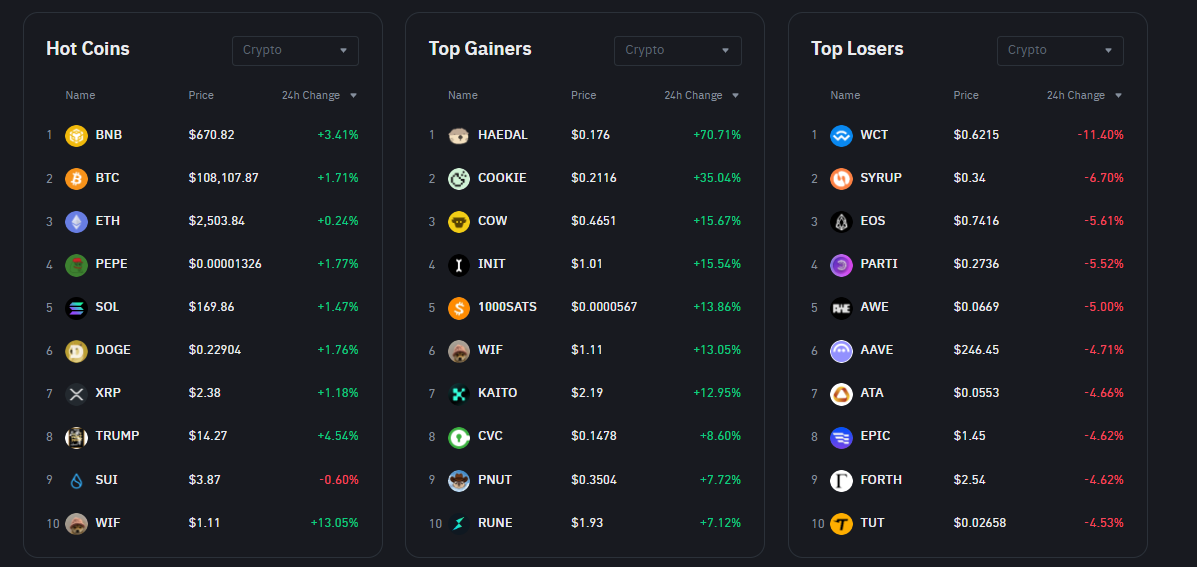
Task: Click the KAITO coin icon
Action: coord(459,393)
